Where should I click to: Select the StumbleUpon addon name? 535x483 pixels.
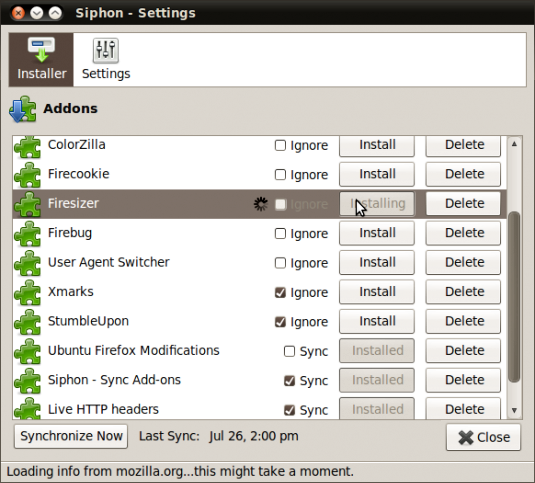[x=88, y=321]
